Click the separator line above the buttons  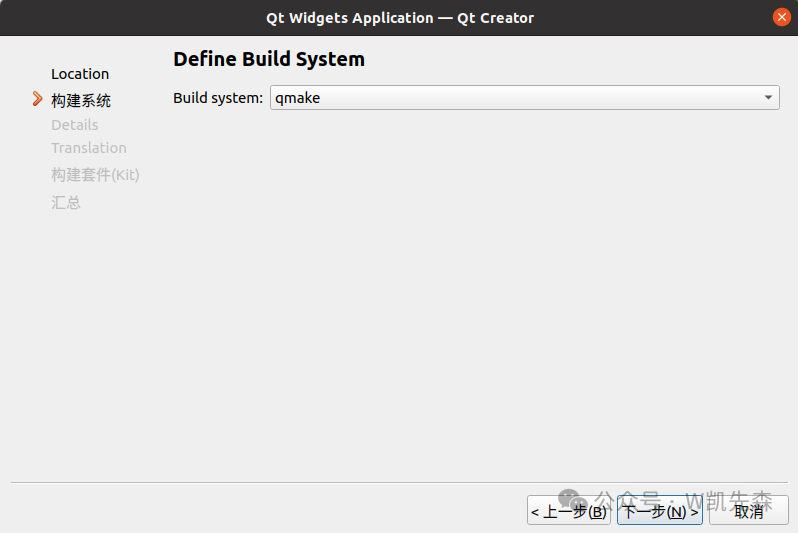pos(399,483)
